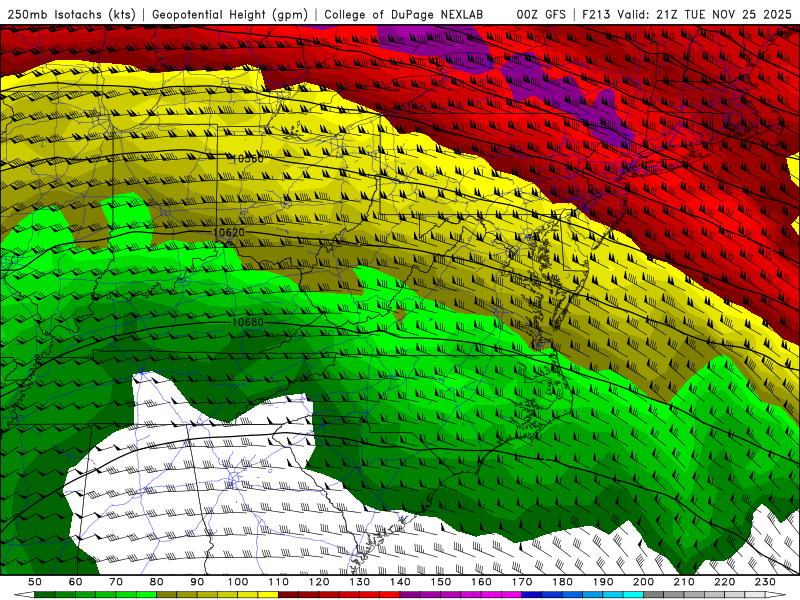The image size is (800, 600).
Task: Click the 160 value on the color scale
Action: click(x=481, y=582)
